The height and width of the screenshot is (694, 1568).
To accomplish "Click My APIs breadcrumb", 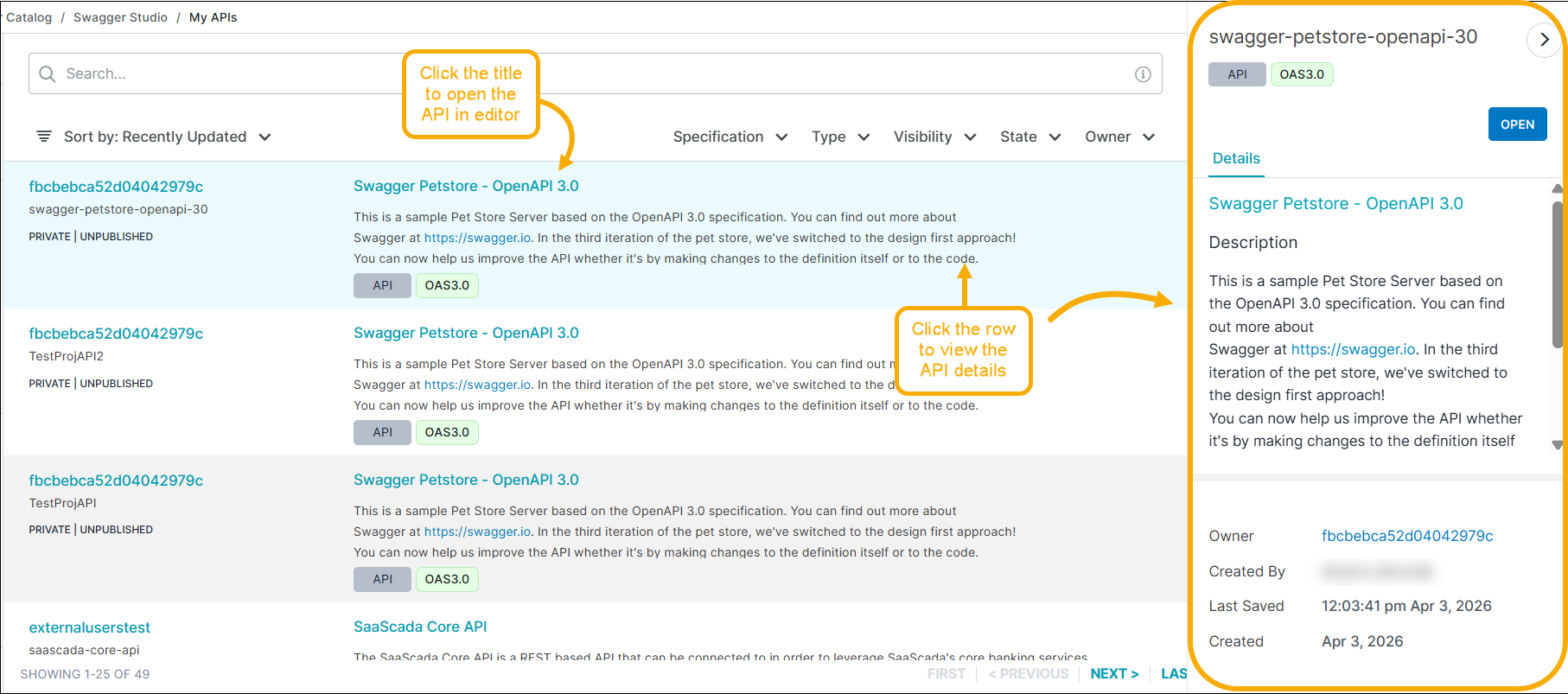I will point(213,17).
